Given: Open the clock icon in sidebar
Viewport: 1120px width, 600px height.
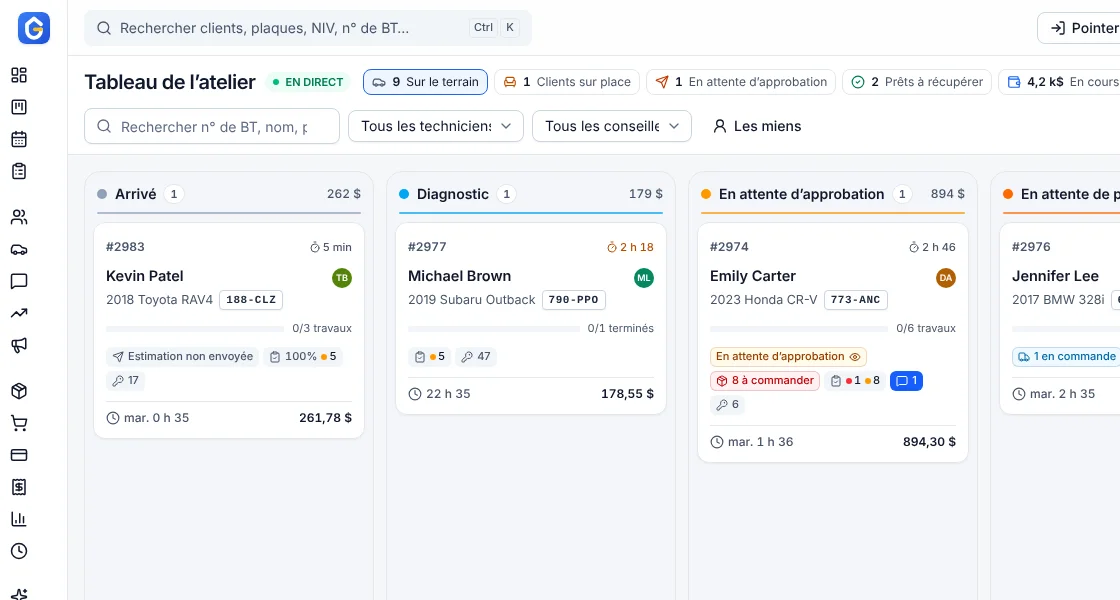Looking at the screenshot, I should tap(19, 551).
